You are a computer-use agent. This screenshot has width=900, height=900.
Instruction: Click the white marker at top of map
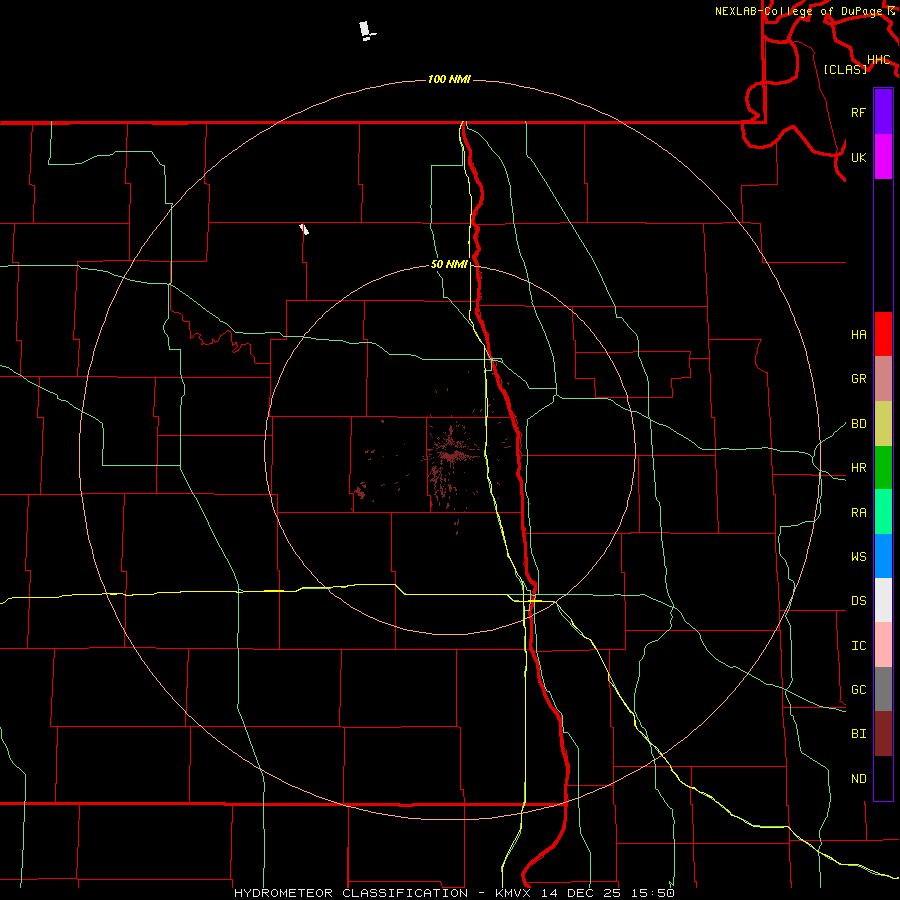(366, 30)
